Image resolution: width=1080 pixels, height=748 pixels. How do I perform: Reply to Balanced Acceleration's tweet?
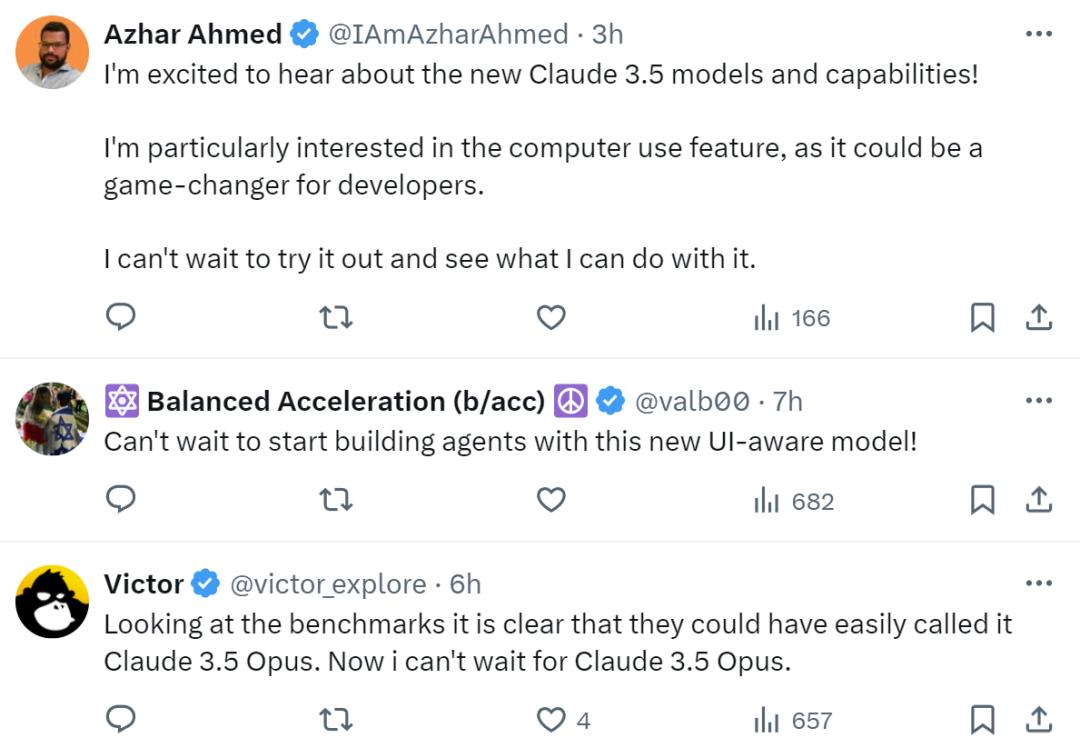(x=121, y=500)
